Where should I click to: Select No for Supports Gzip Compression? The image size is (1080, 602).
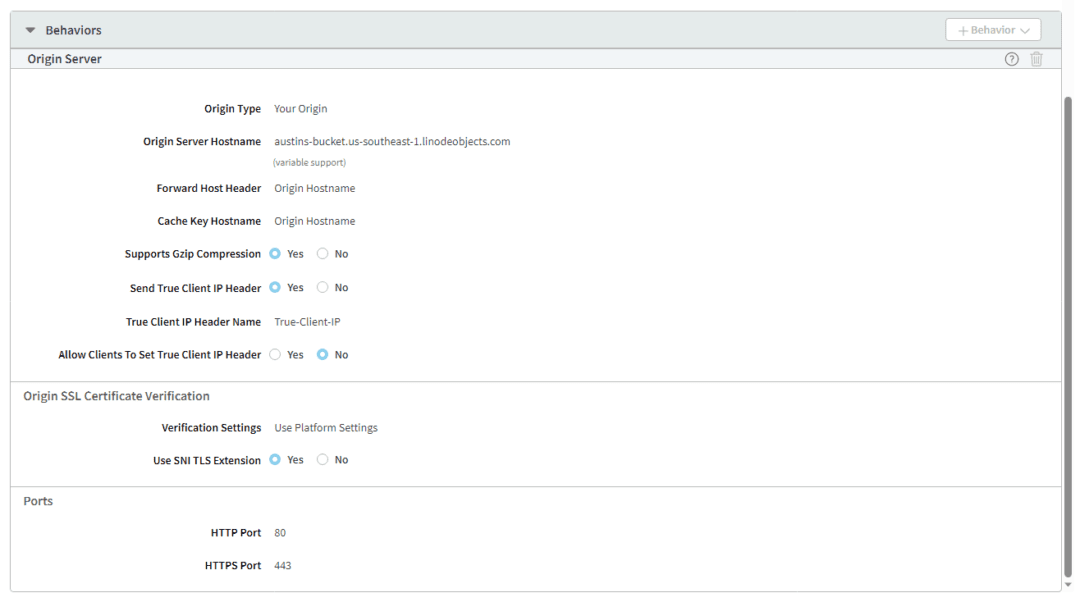coord(322,254)
